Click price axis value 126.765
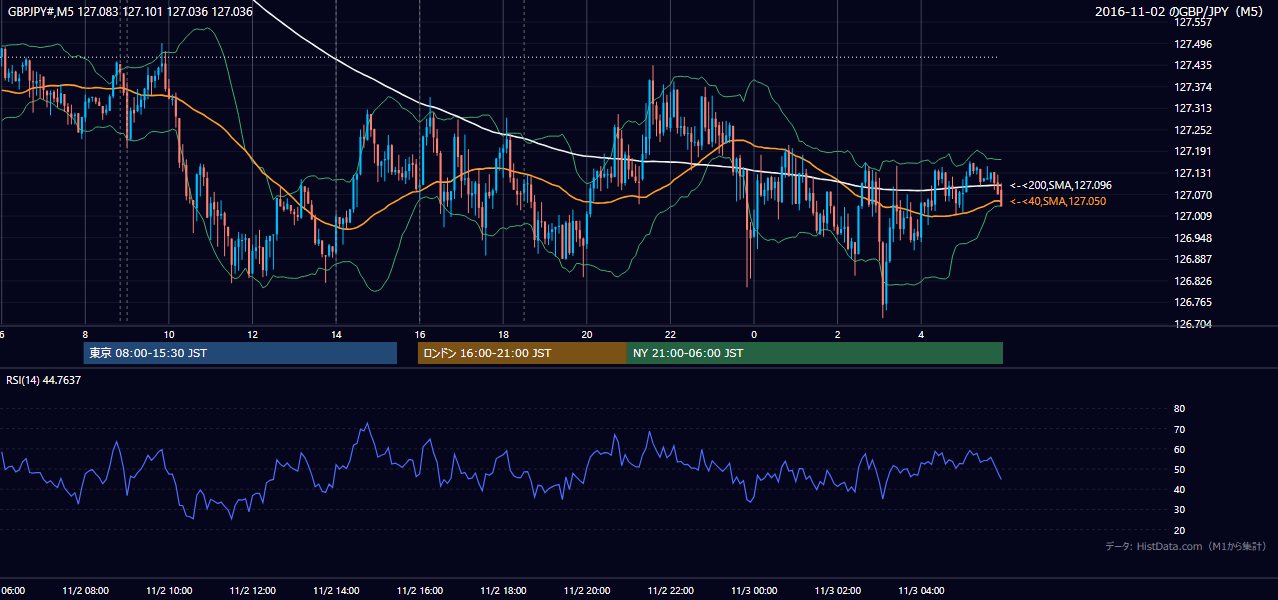Image resolution: width=1278 pixels, height=600 pixels. pyautogui.click(x=1192, y=302)
